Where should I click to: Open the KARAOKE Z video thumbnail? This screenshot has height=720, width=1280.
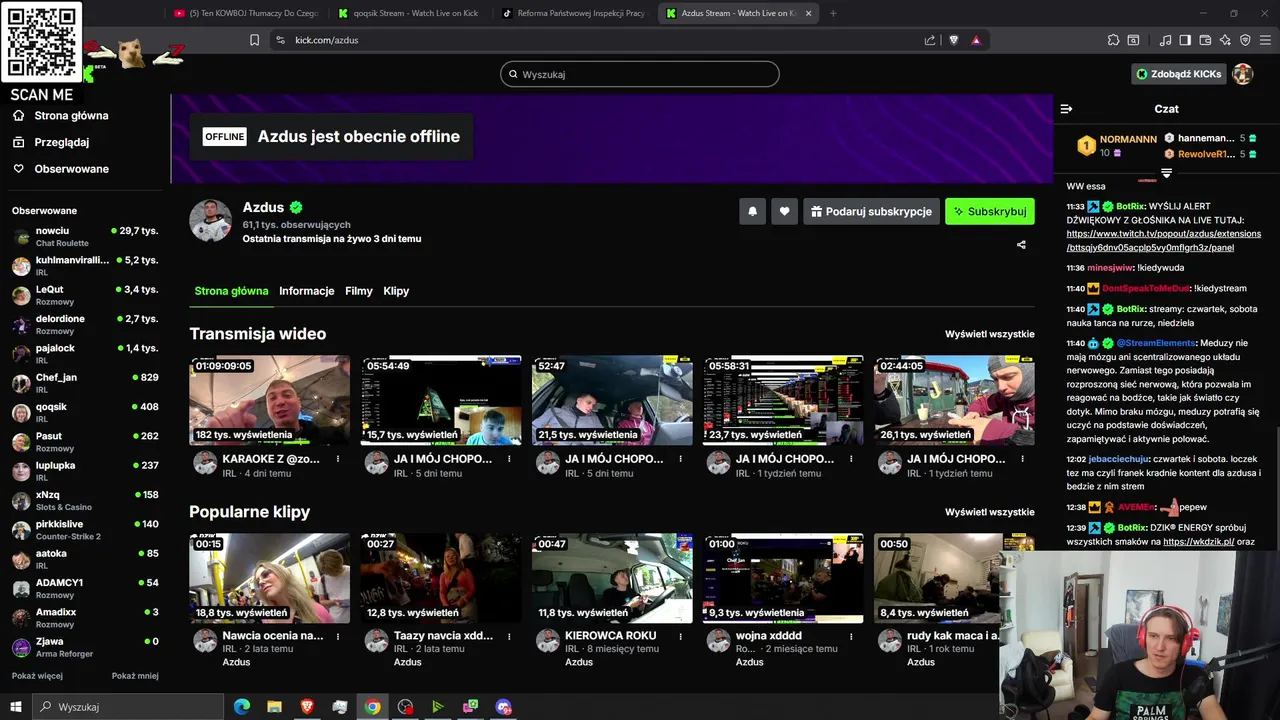point(270,400)
